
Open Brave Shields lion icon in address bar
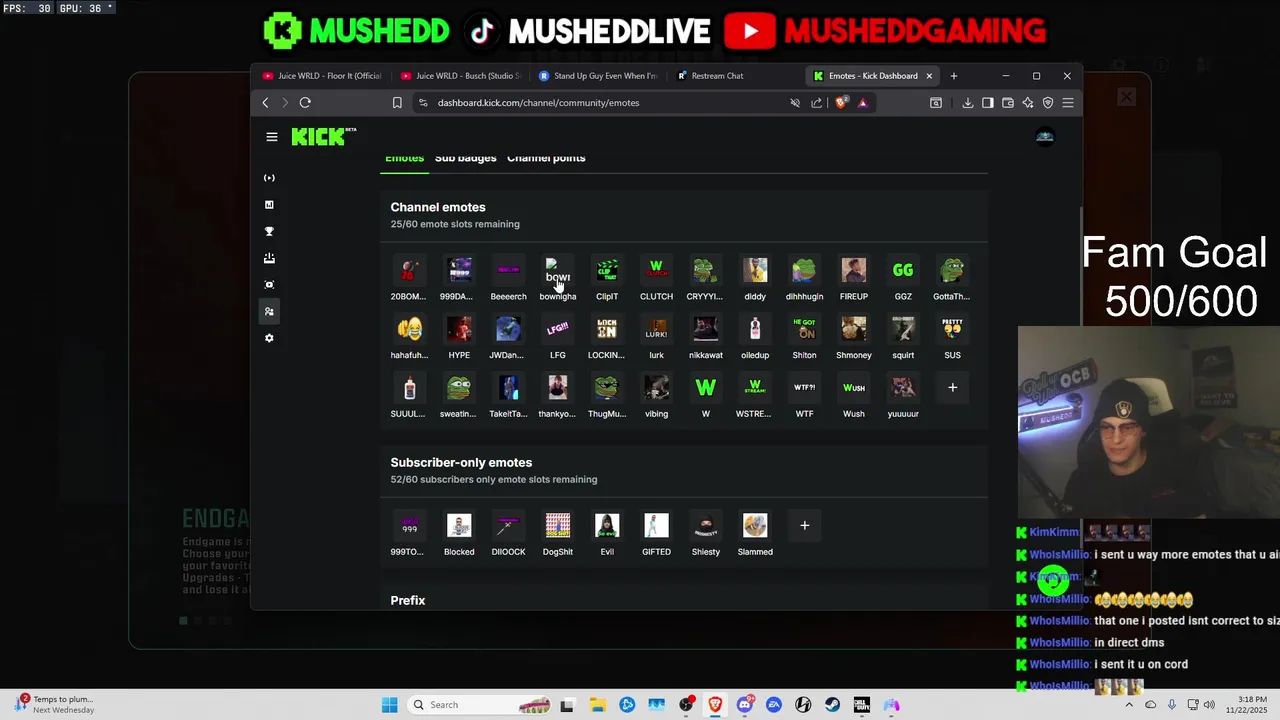tap(842, 102)
